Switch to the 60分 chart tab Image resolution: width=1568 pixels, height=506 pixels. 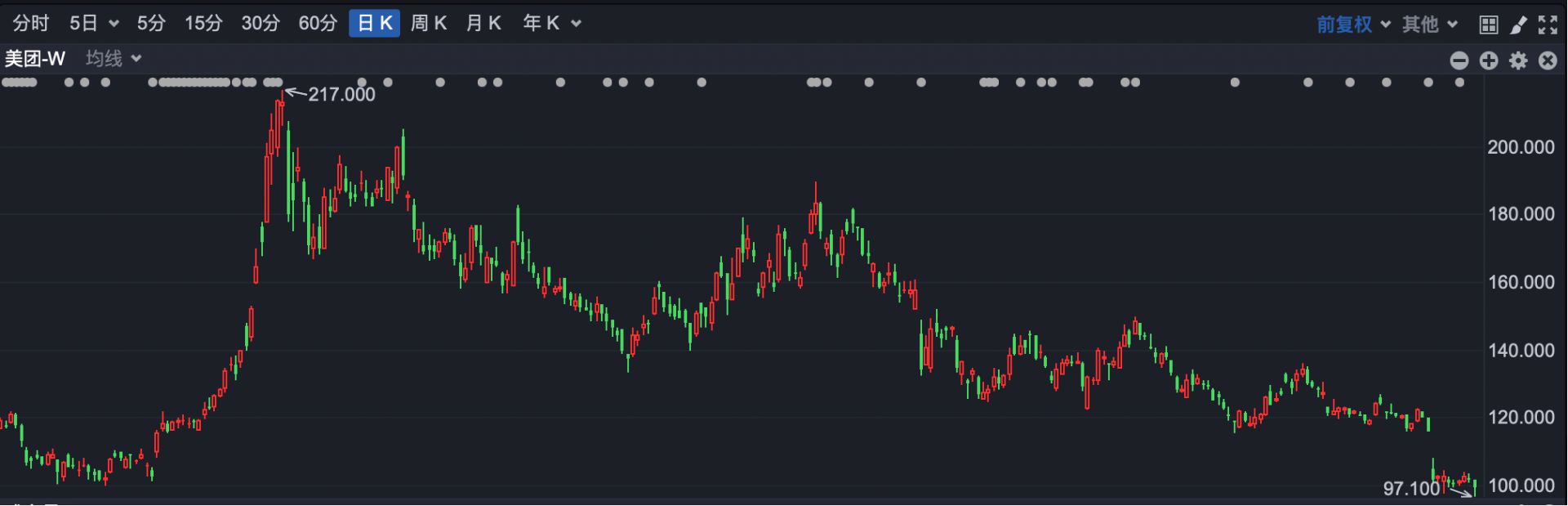pos(318,24)
